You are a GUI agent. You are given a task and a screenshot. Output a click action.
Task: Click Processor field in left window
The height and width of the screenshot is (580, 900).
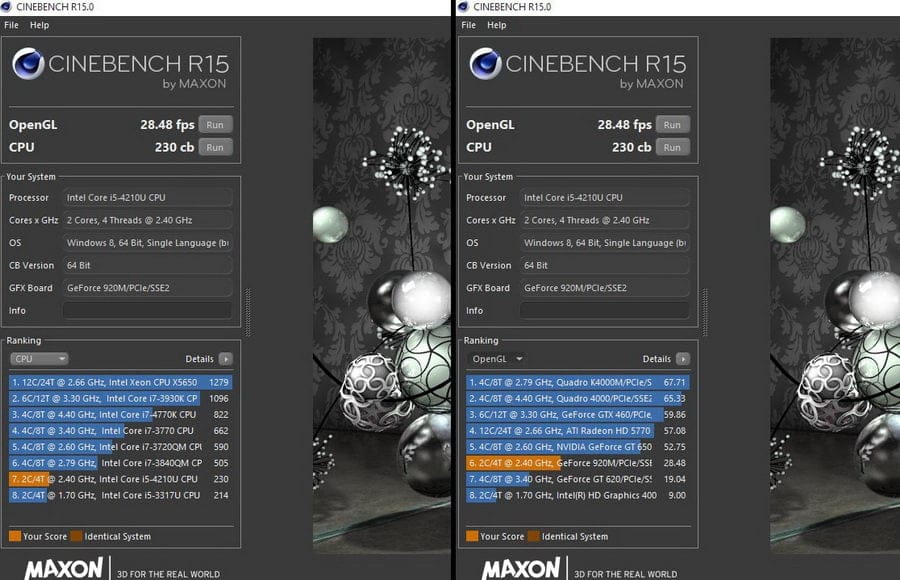click(148, 198)
